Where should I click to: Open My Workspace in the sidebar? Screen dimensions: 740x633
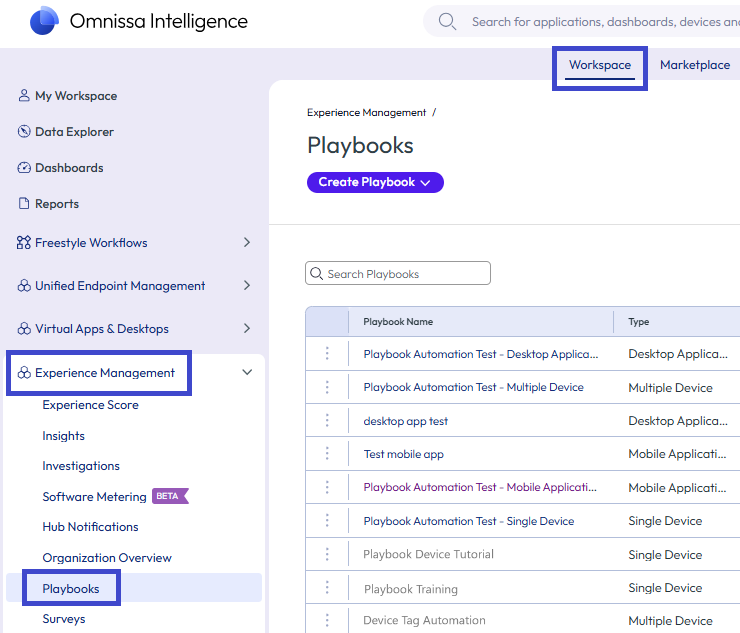76,96
